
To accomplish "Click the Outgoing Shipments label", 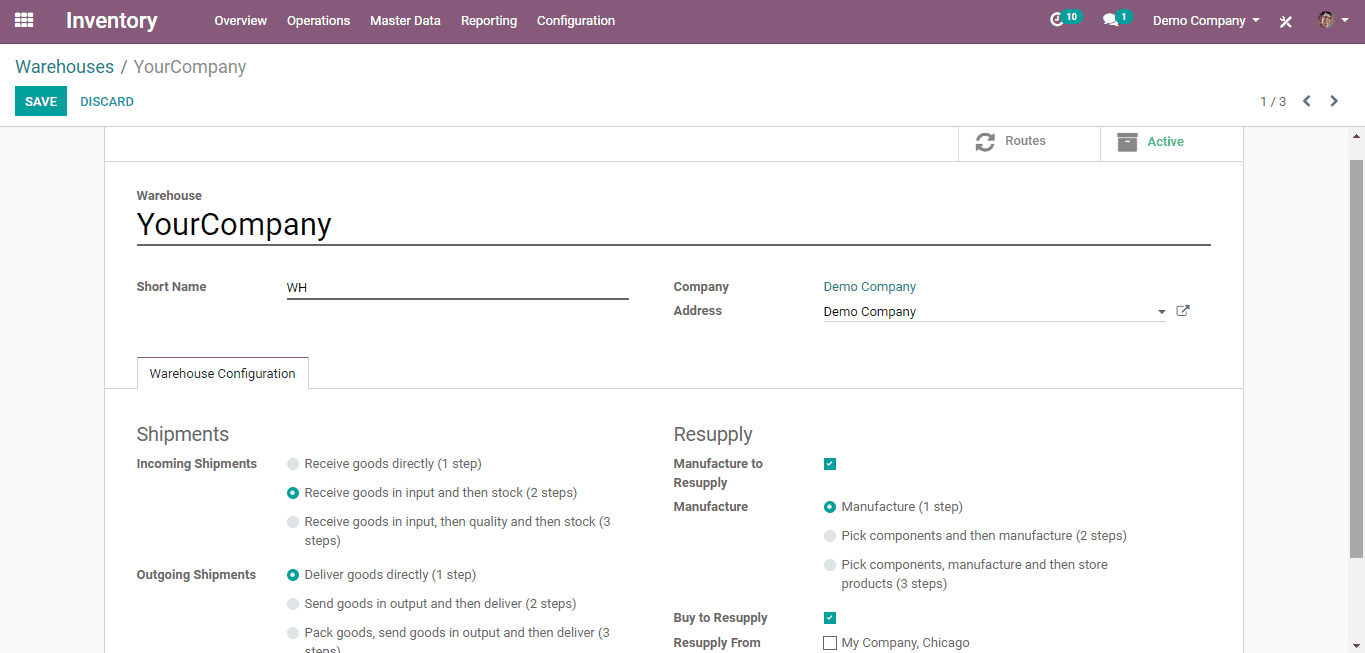I will pos(196,575).
